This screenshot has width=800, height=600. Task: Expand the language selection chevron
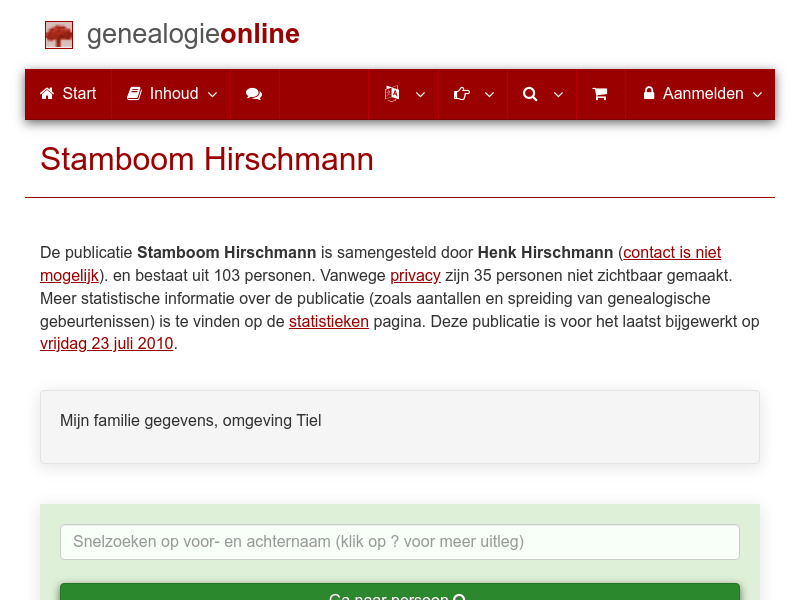[420, 95]
